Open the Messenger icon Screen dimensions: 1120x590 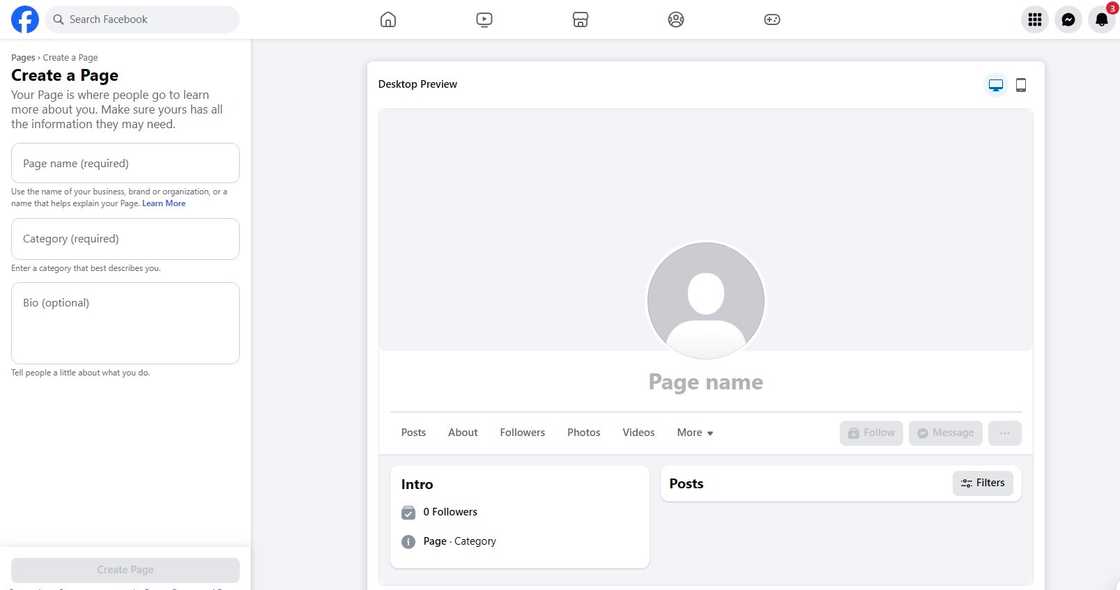point(1068,19)
